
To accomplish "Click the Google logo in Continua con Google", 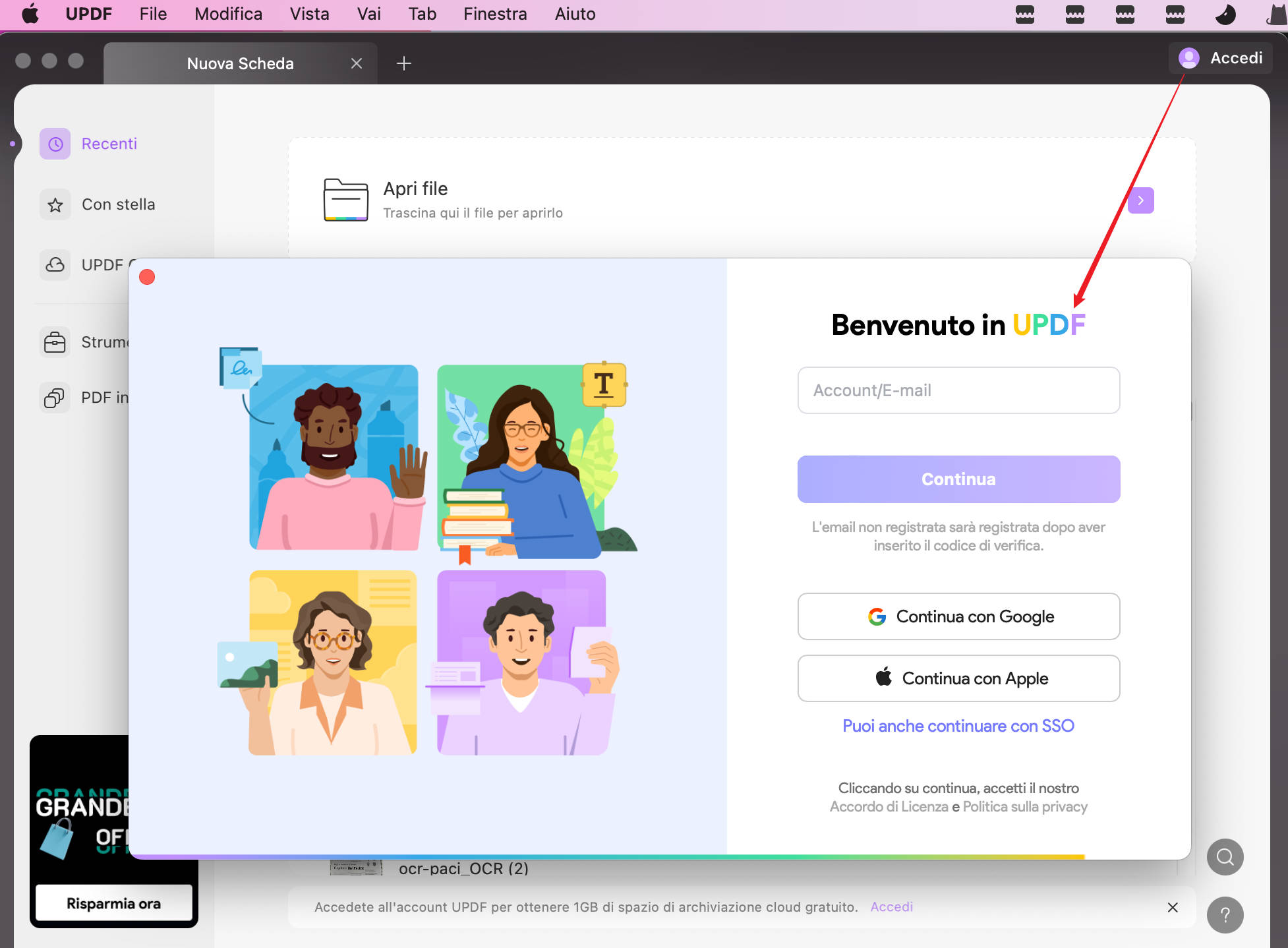I will point(877,616).
